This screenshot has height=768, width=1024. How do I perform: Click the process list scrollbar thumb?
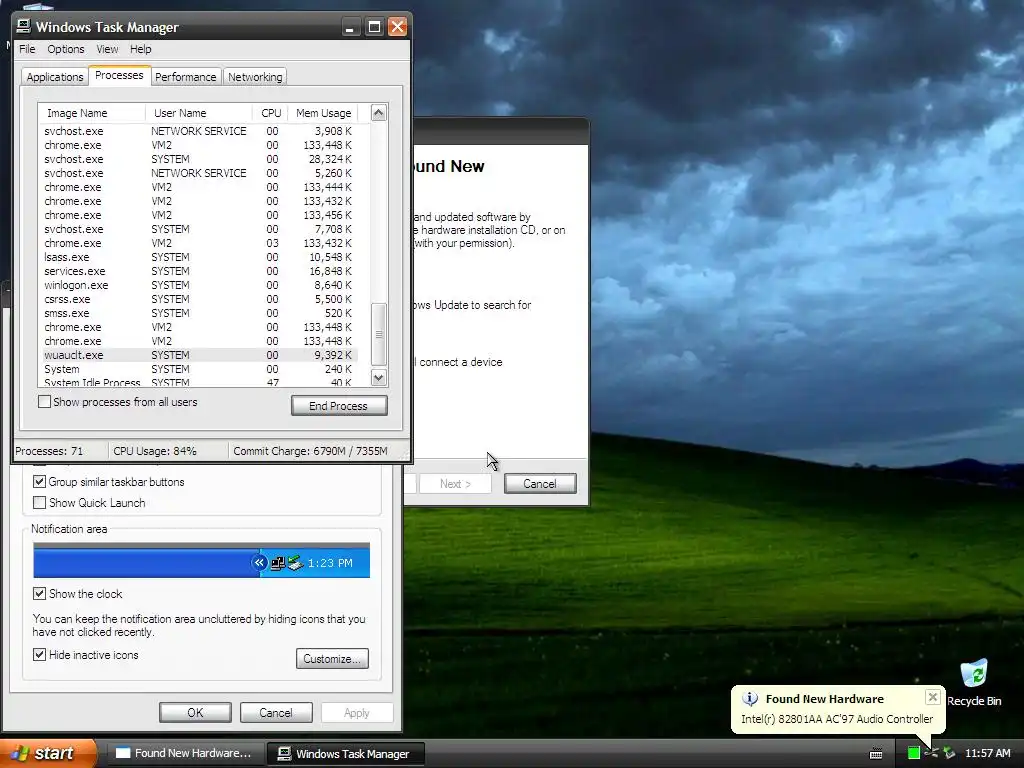tap(379, 334)
